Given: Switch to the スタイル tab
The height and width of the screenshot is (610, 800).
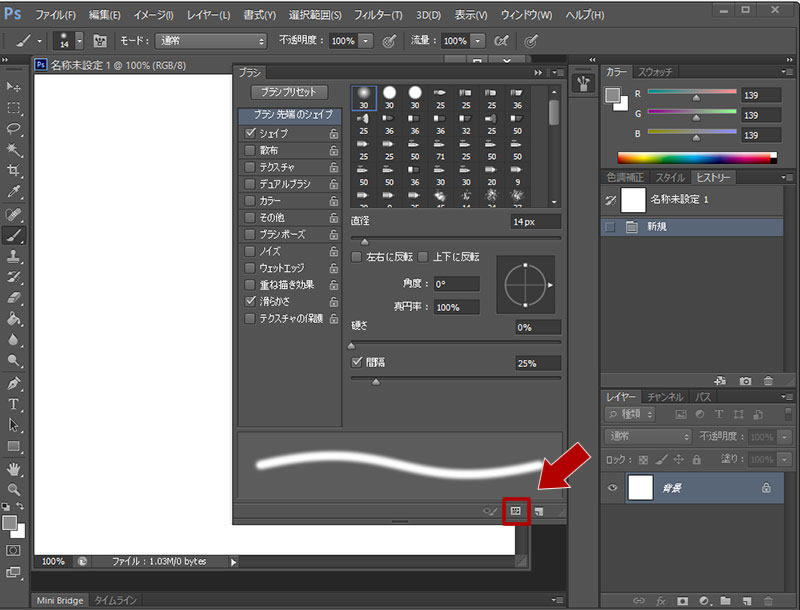Looking at the screenshot, I should 669,177.
